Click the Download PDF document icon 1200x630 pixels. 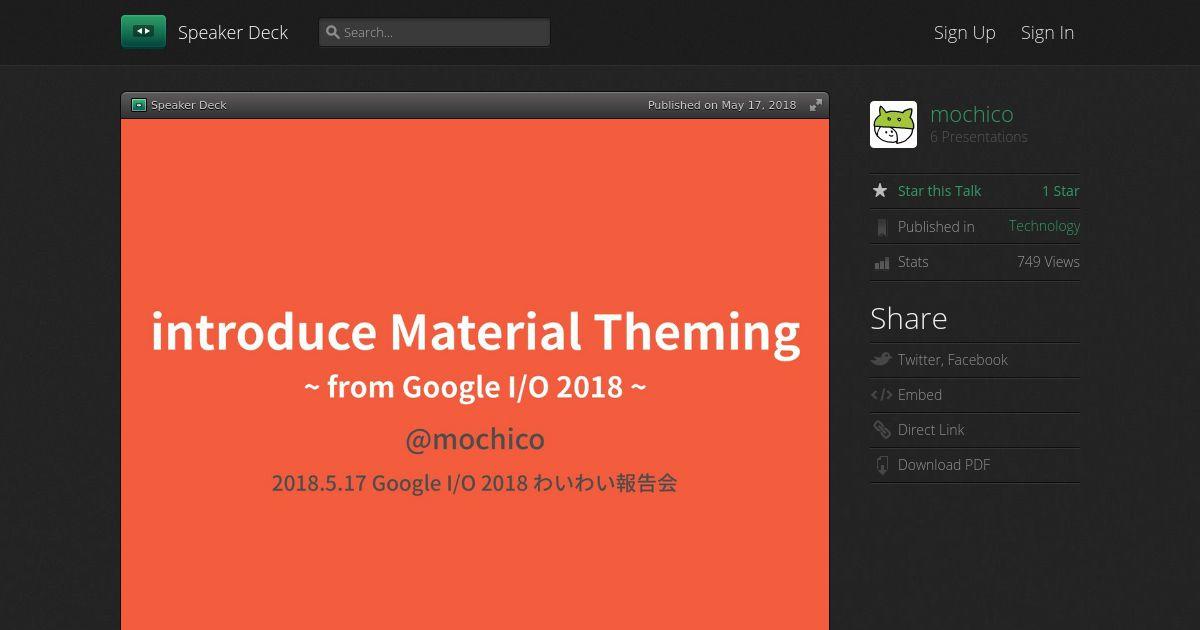(881, 465)
